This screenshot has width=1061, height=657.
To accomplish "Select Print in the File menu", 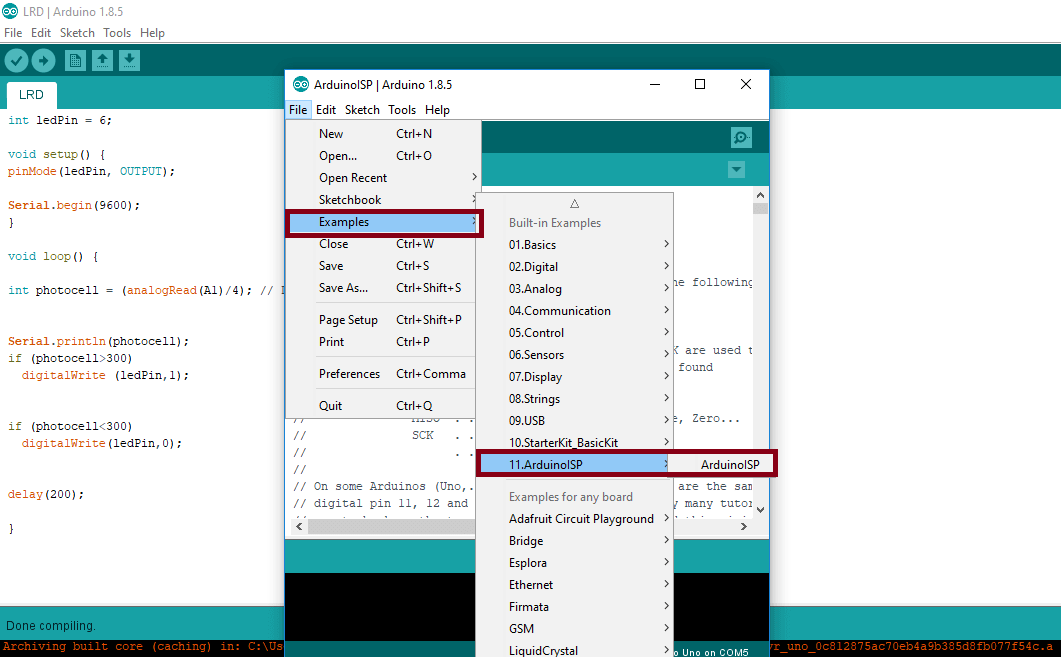I will 383,342.
